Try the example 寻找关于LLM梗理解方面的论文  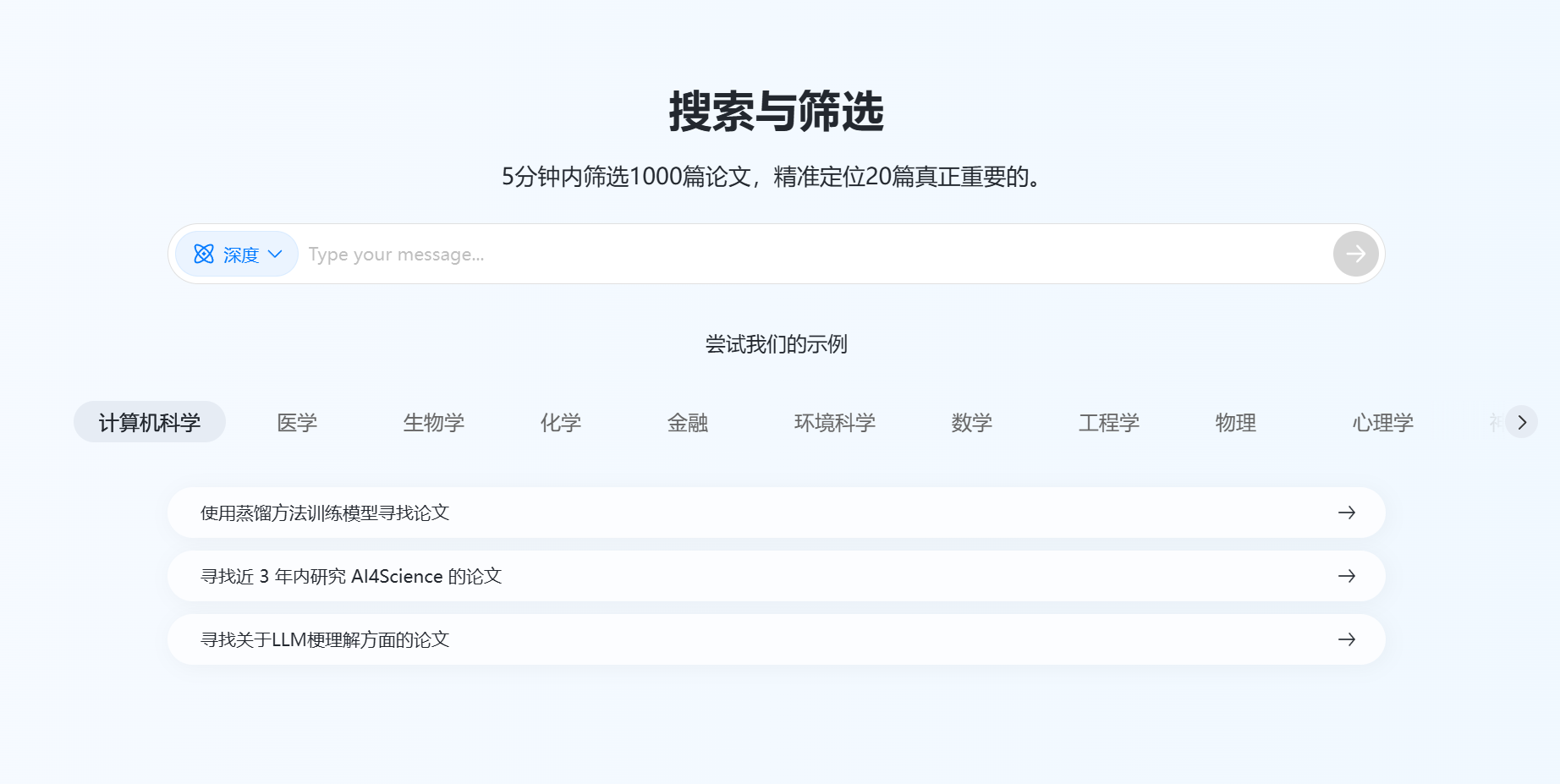tap(325, 639)
